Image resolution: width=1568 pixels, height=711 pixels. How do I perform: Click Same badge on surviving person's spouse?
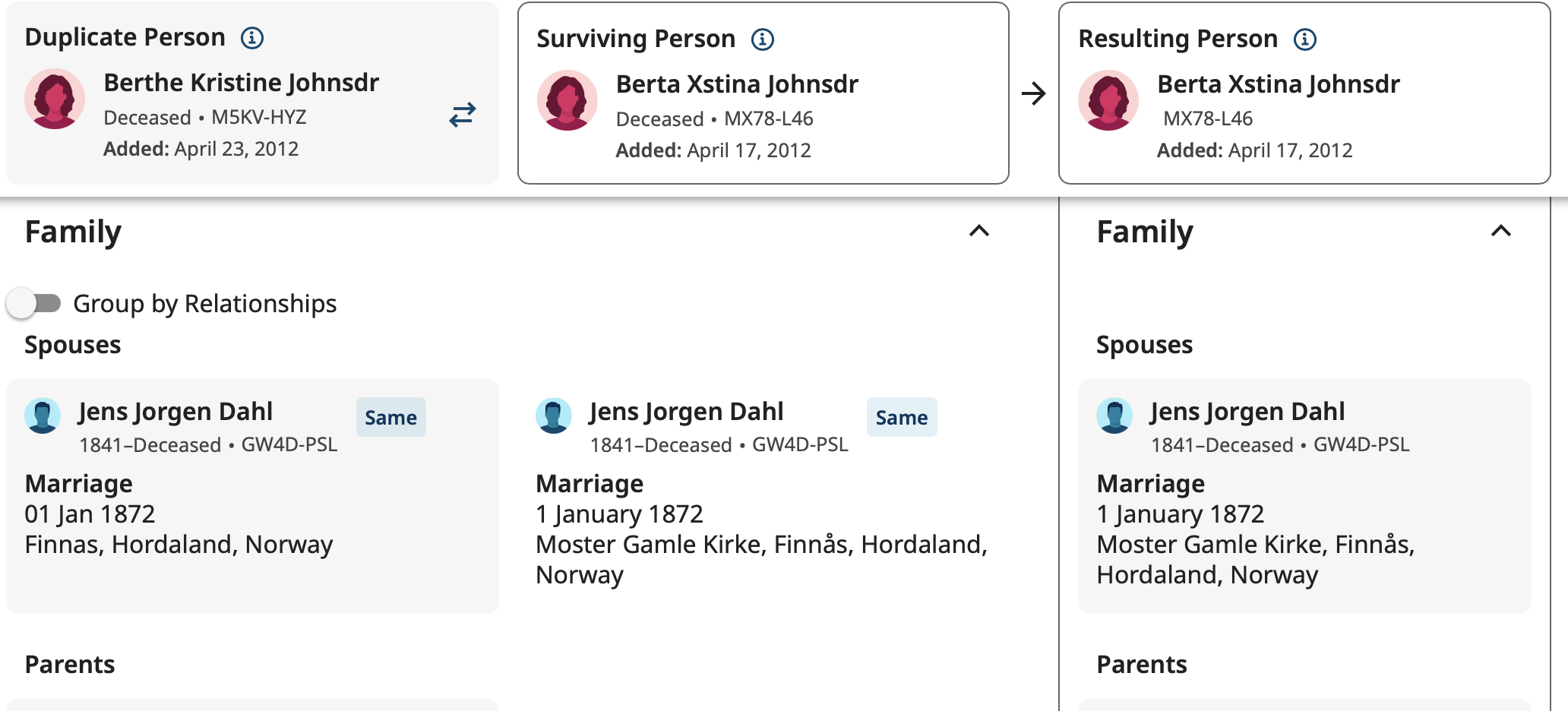[901, 417]
